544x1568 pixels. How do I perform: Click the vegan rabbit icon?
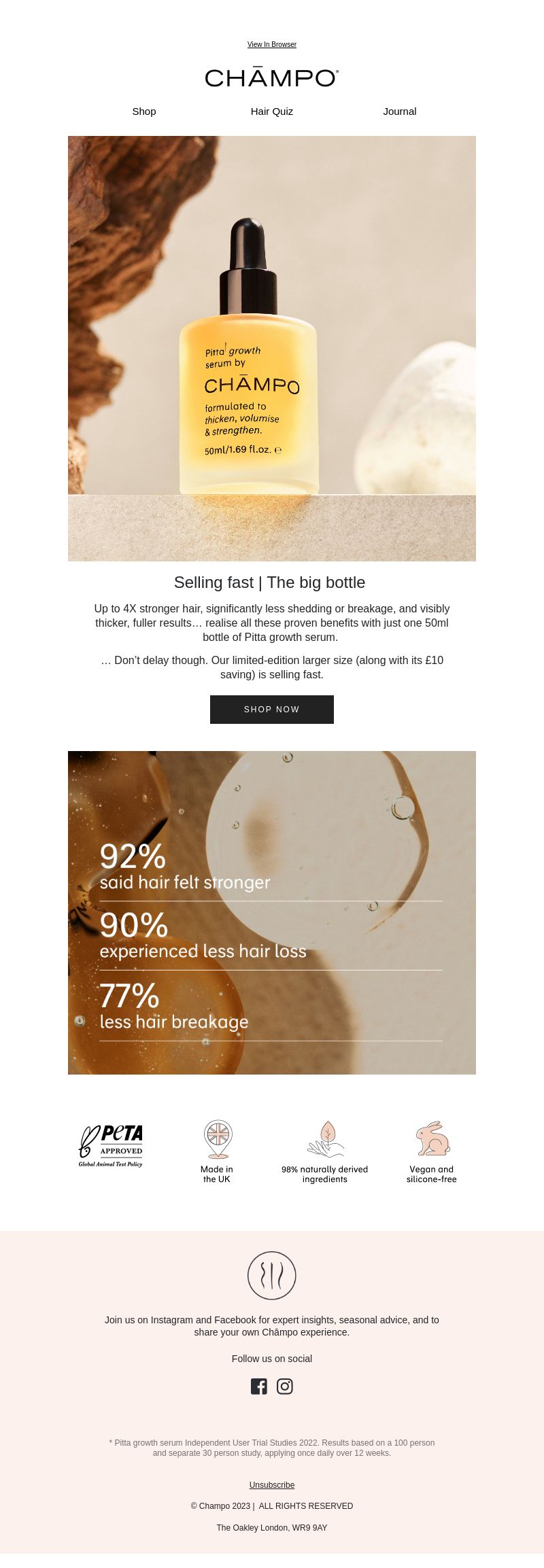tap(432, 1138)
